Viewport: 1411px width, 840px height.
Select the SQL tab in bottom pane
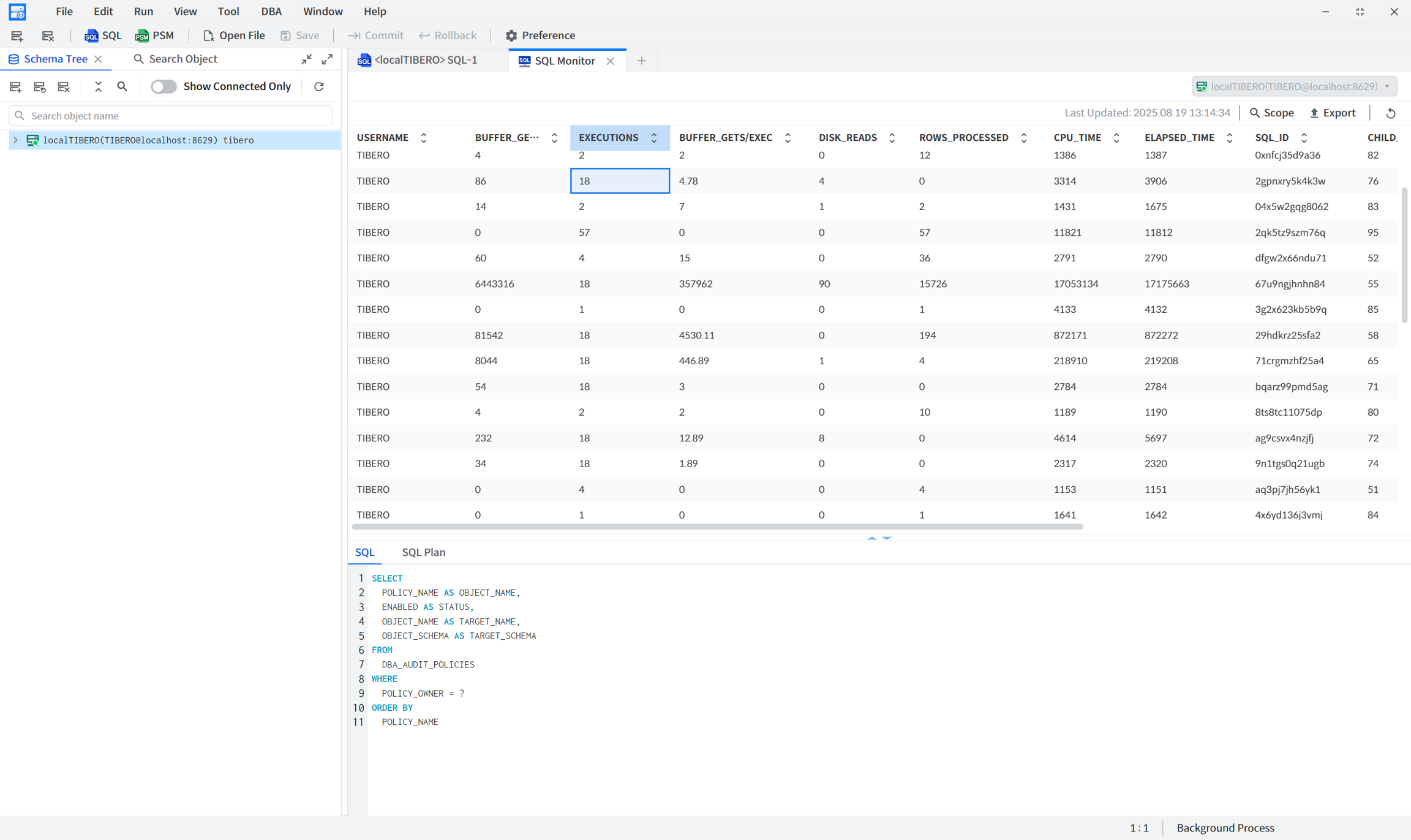pyautogui.click(x=365, y=552)
